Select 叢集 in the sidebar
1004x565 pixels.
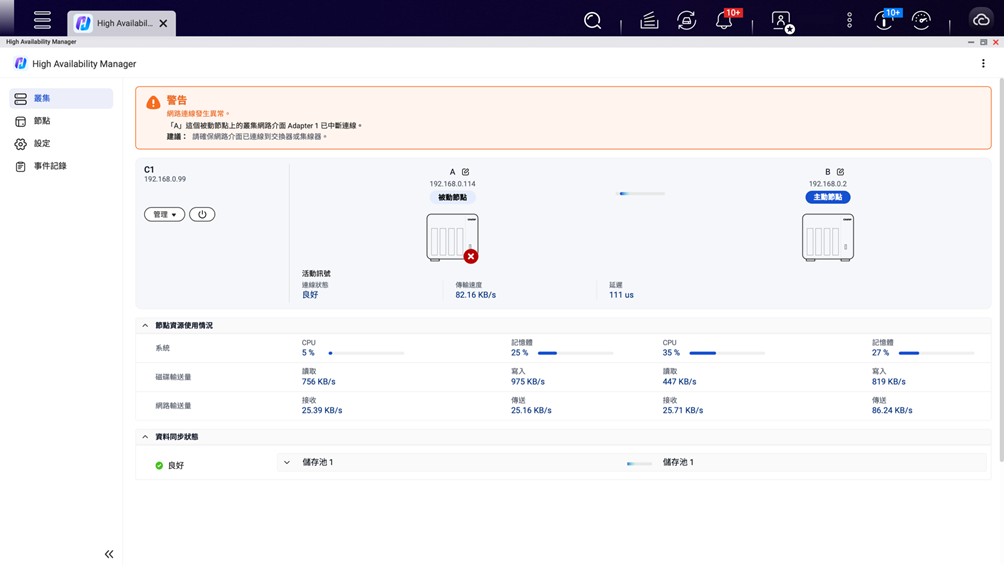[x=61, y=98]
